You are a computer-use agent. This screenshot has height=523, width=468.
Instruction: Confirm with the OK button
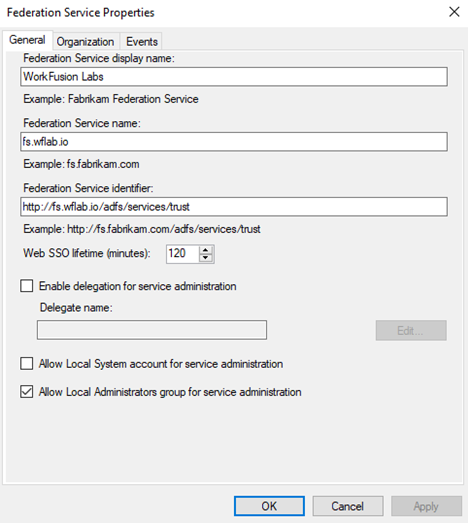pyautogui.click(x=269, y=506)
